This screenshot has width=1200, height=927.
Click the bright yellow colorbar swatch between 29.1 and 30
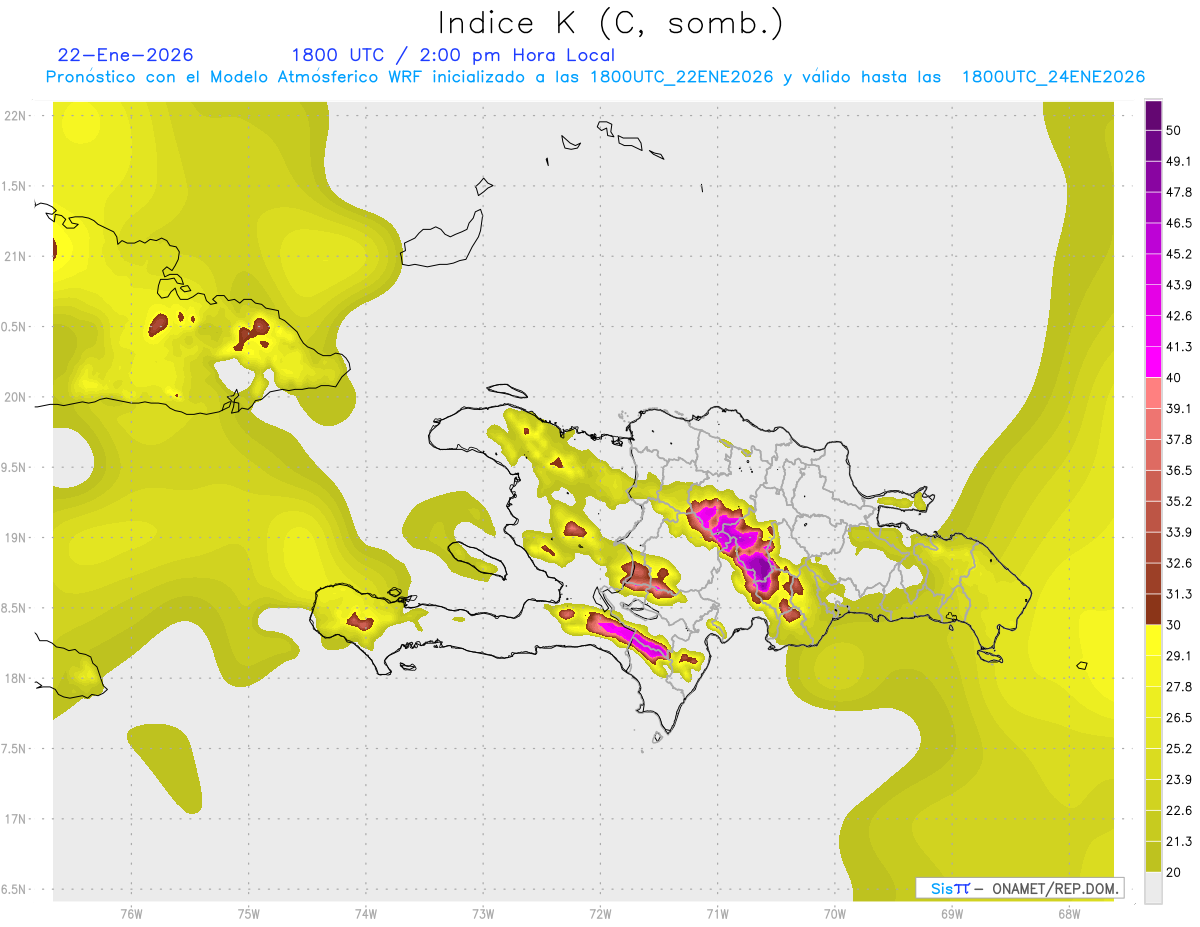(x=1153, y=640)
